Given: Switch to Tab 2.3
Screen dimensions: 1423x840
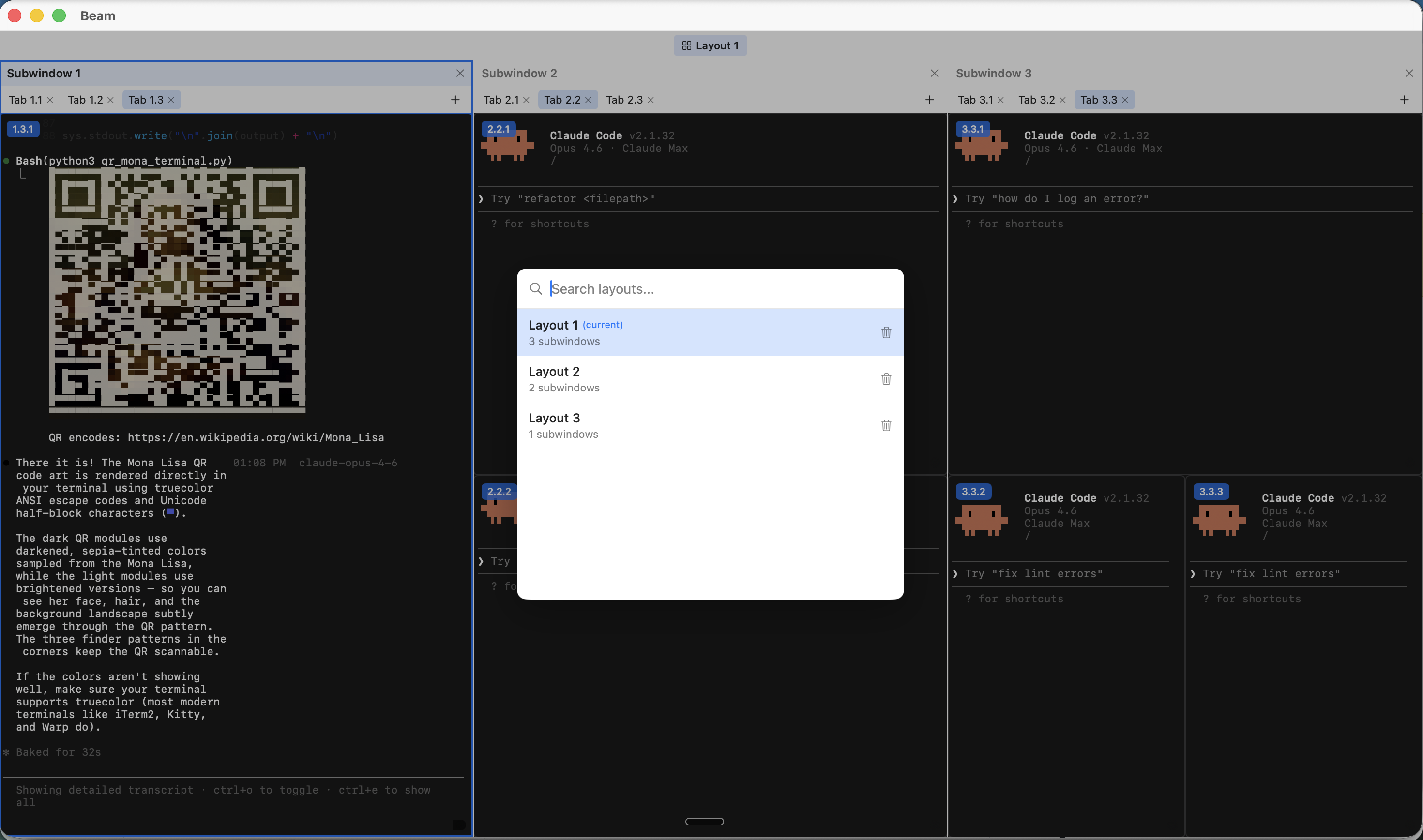Looking at the screenshot, I should (x=625, y=100).
